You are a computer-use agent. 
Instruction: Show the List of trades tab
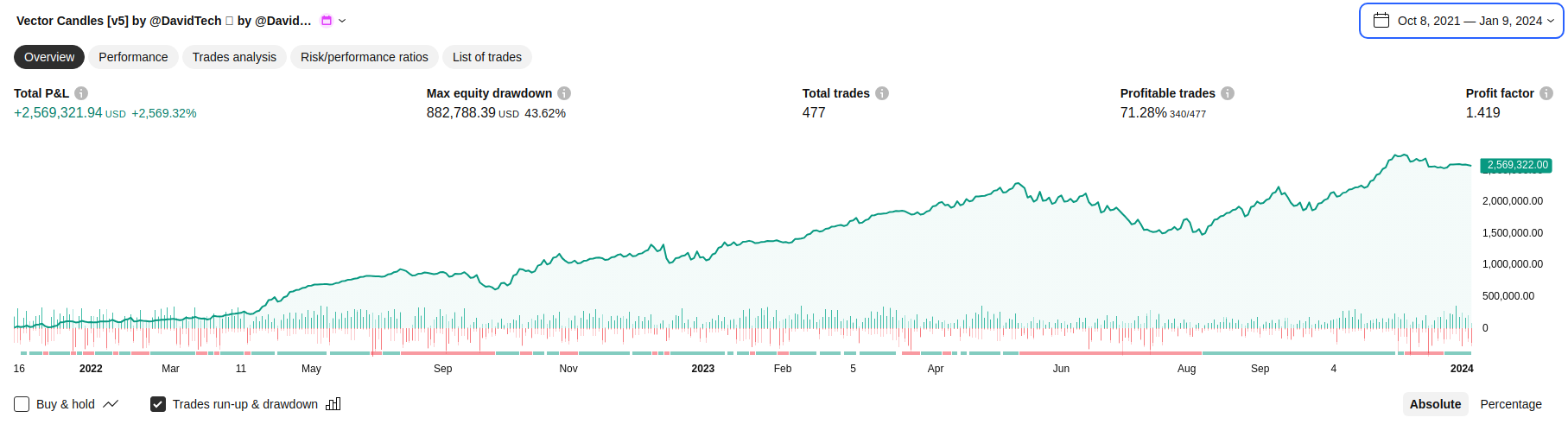487,57
